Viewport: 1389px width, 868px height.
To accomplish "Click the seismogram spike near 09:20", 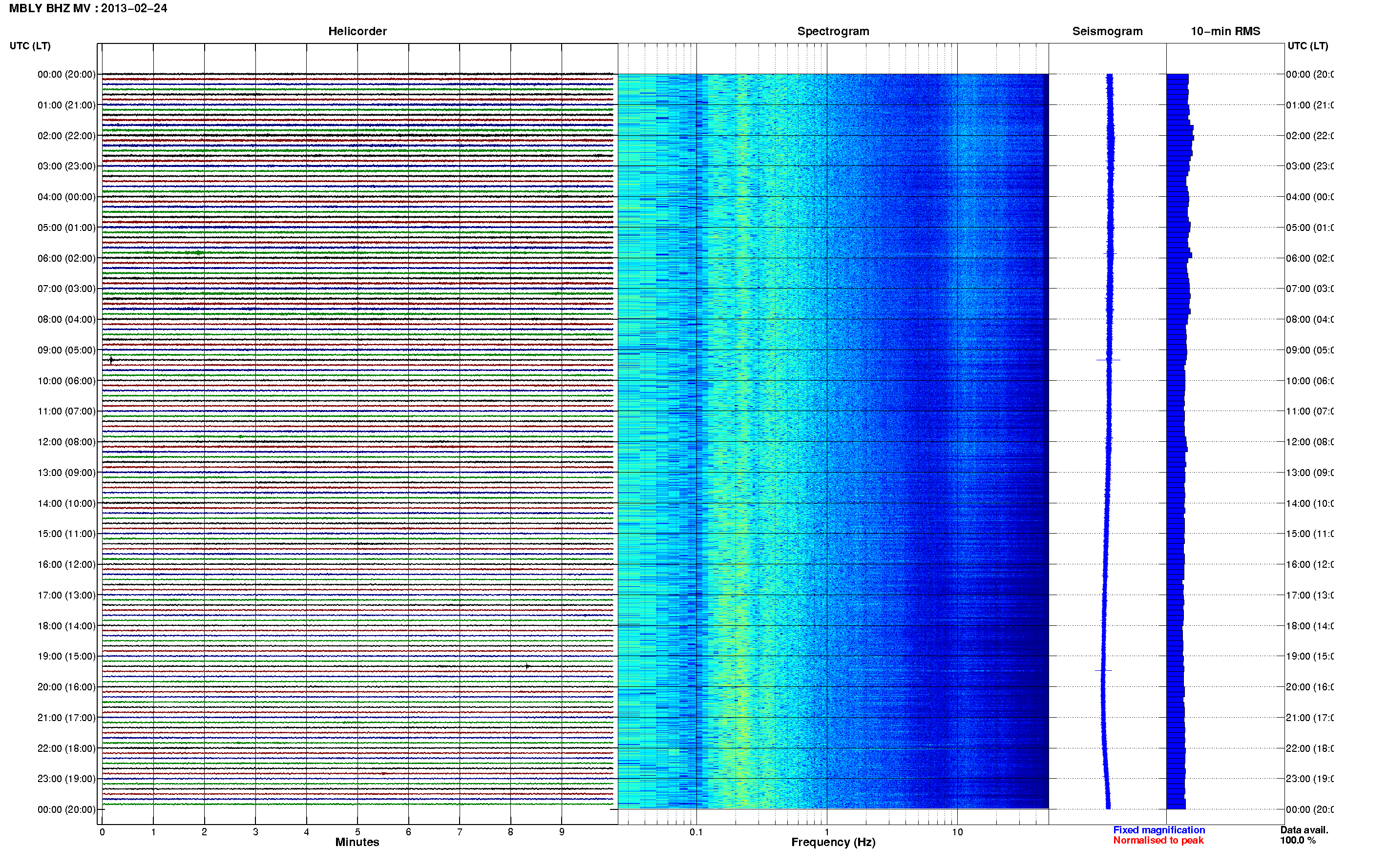I will pyautogui.click(x=1108, y=360).
